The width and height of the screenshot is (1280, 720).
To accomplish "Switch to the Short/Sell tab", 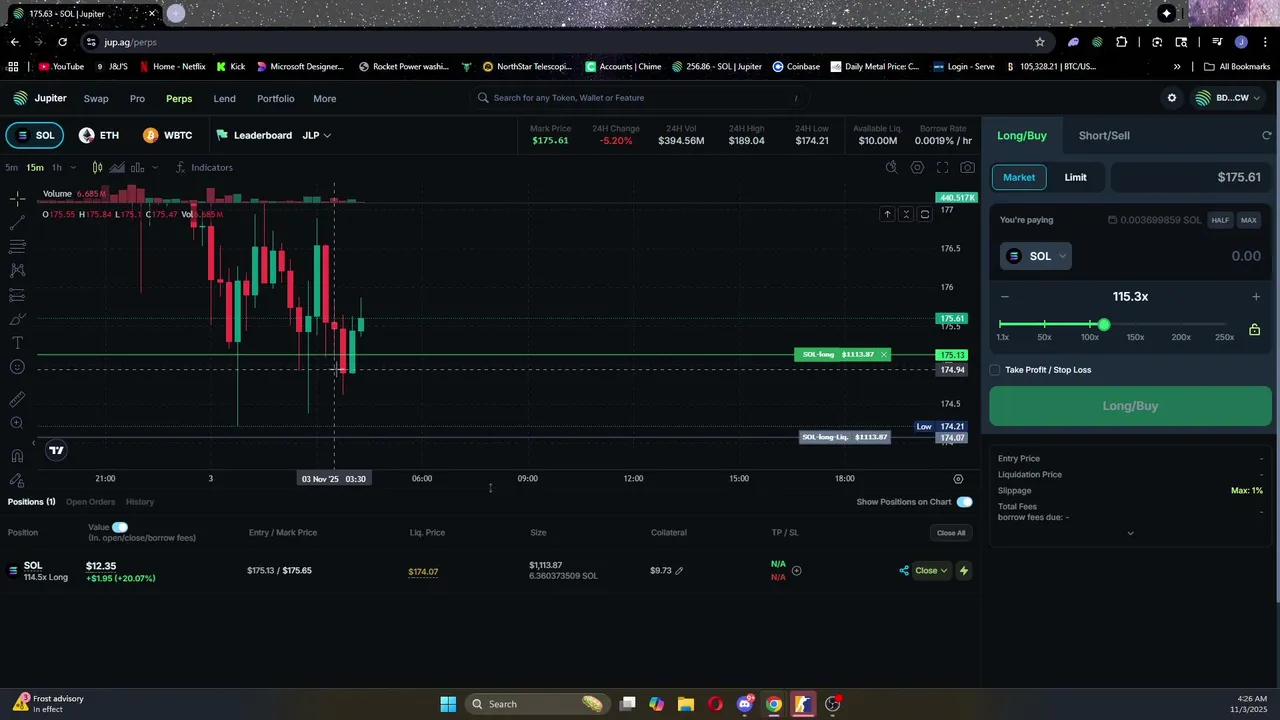I will [1104, 135].
